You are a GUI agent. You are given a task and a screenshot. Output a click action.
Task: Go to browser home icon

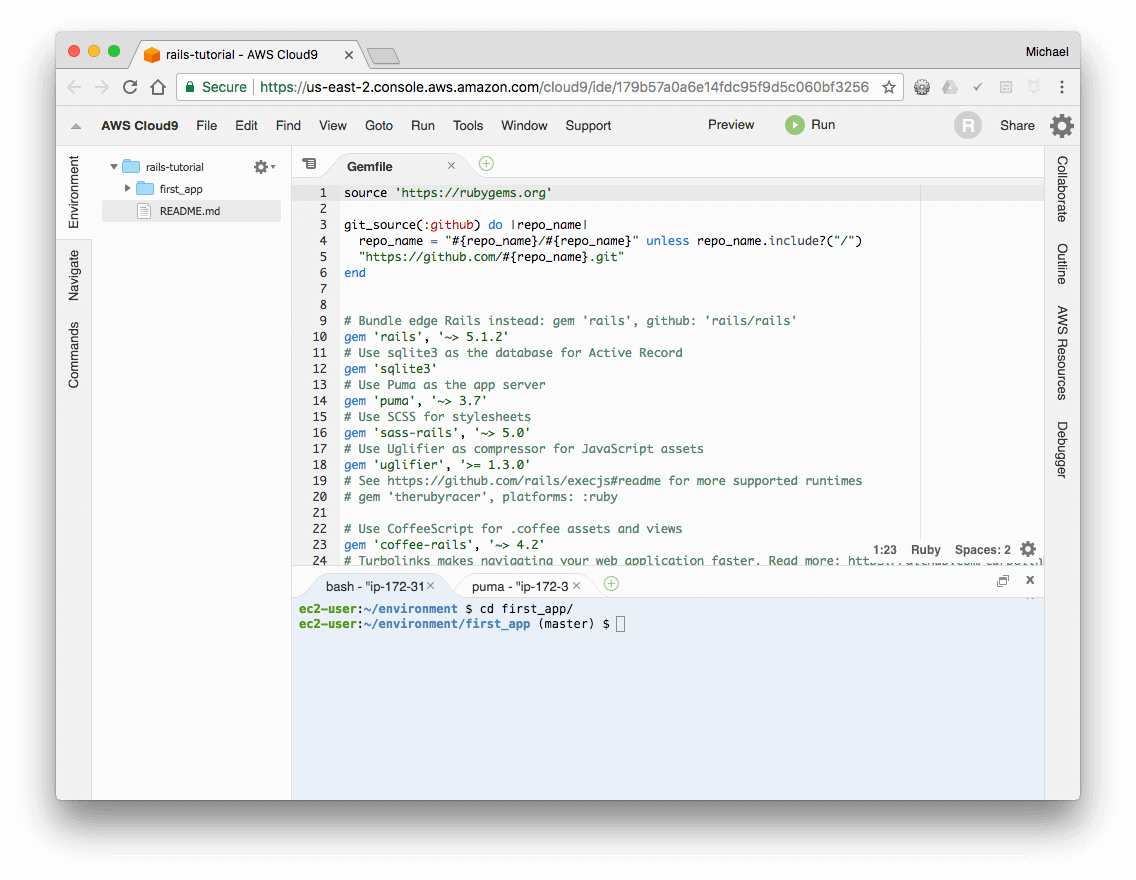coord(158,87)
